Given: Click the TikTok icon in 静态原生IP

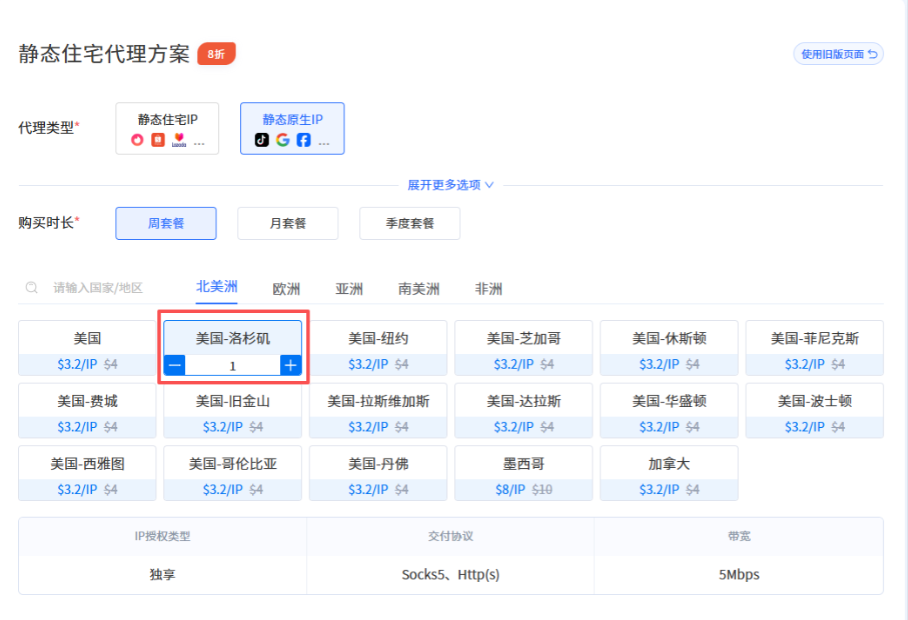Looking at the screenshot, I should pos(262,140).
